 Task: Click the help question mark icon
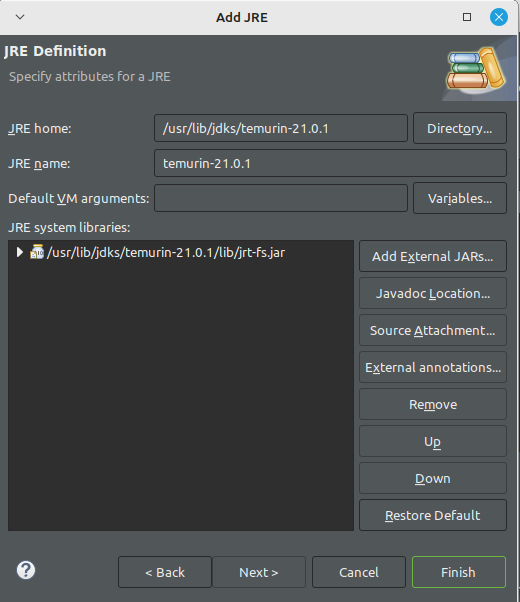pos(26,570)
